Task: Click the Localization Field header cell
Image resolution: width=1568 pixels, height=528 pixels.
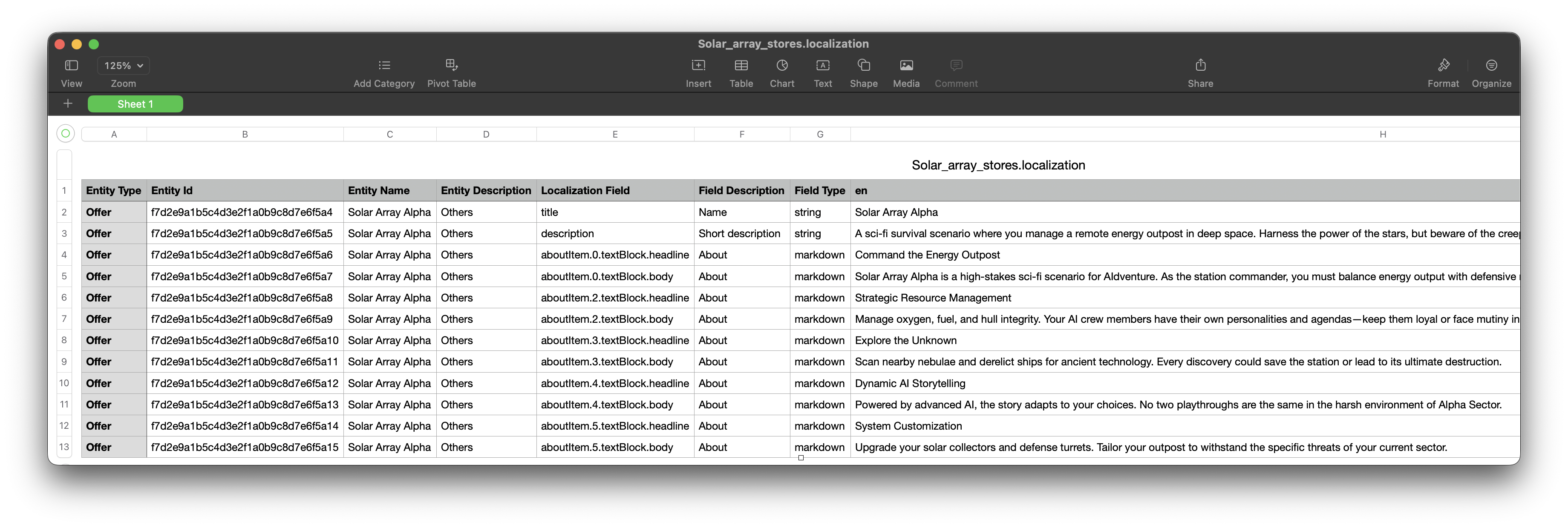Action: coord(615,190)
